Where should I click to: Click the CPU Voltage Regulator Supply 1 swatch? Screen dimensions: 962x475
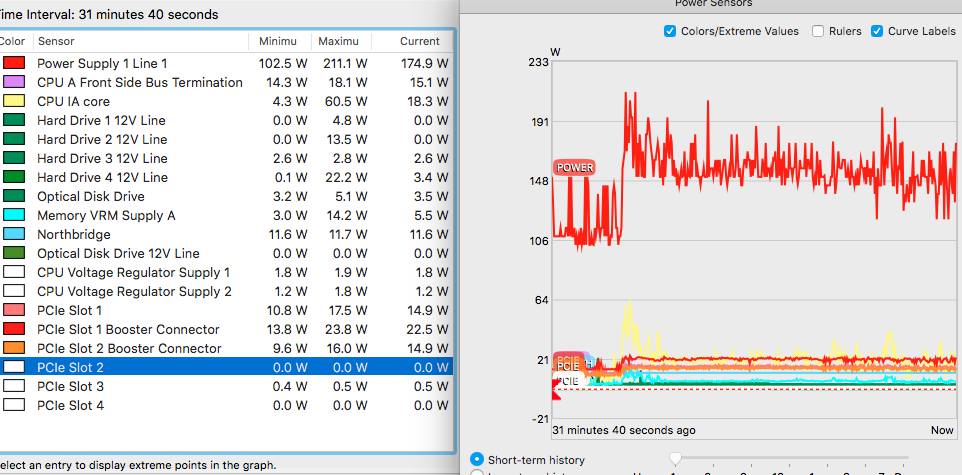click(13, 272)
